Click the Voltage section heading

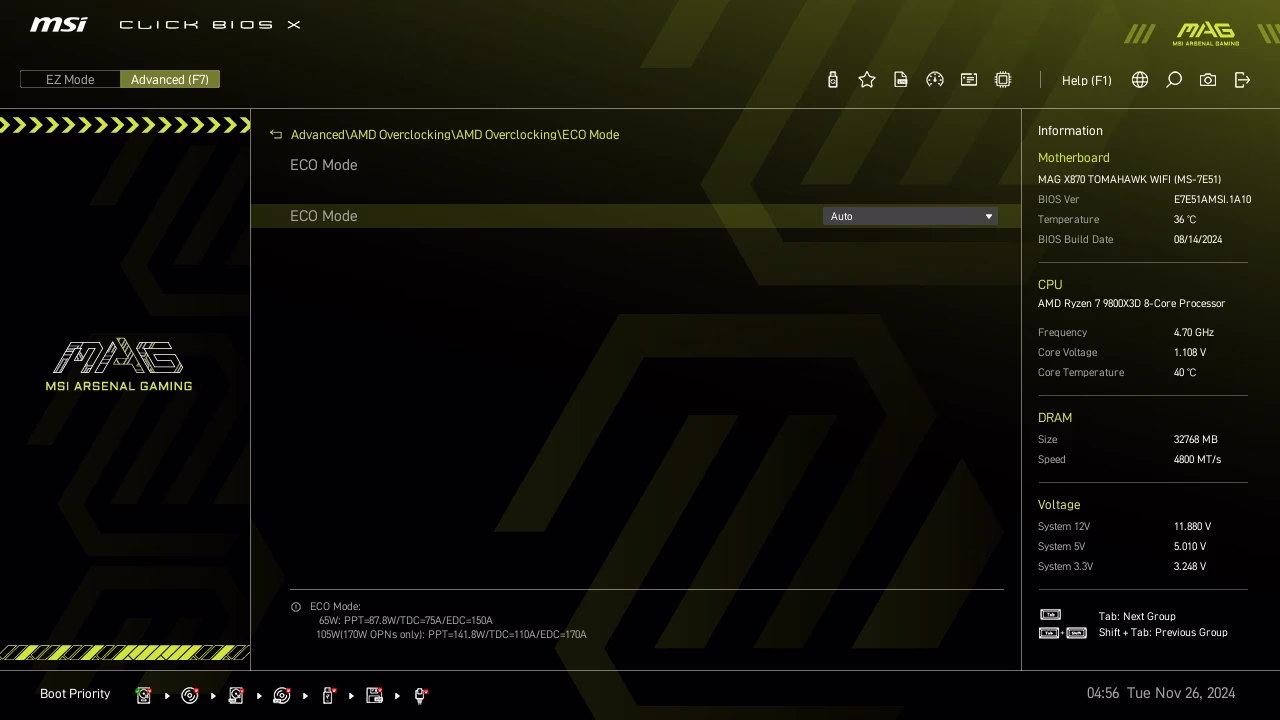coord(1058,505)
